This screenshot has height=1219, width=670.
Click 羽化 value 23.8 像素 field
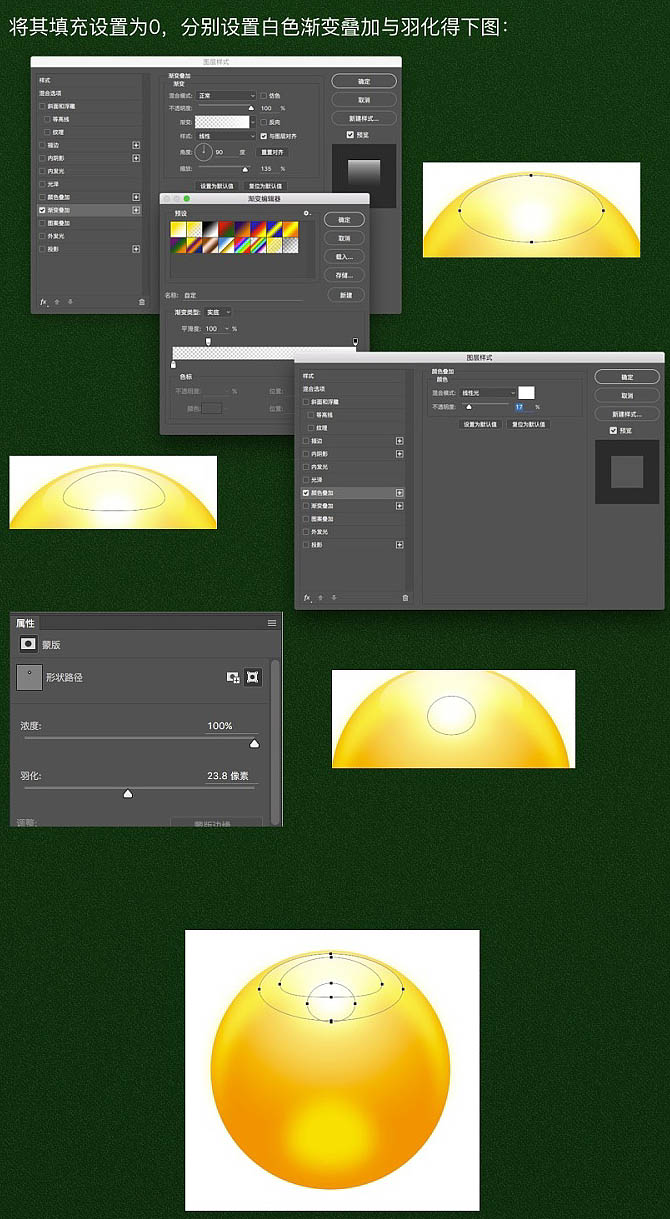coord(231,776)
